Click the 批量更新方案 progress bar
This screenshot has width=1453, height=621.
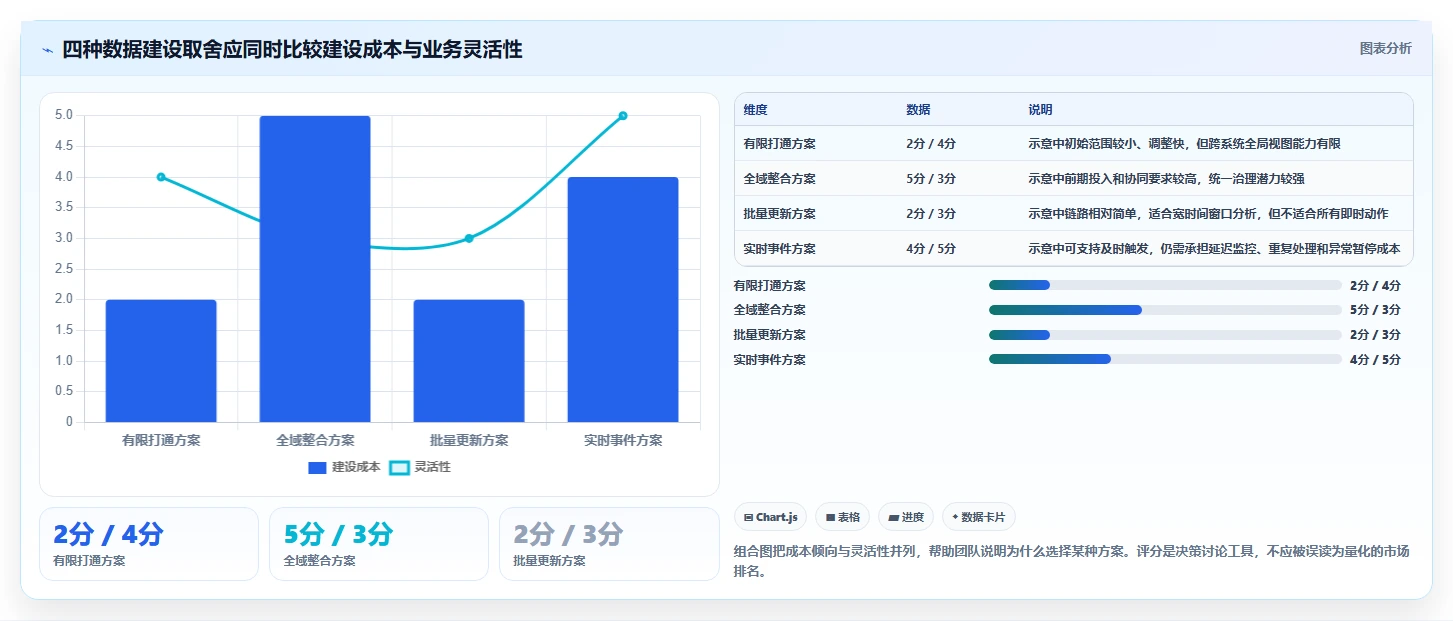[1165, 335]
